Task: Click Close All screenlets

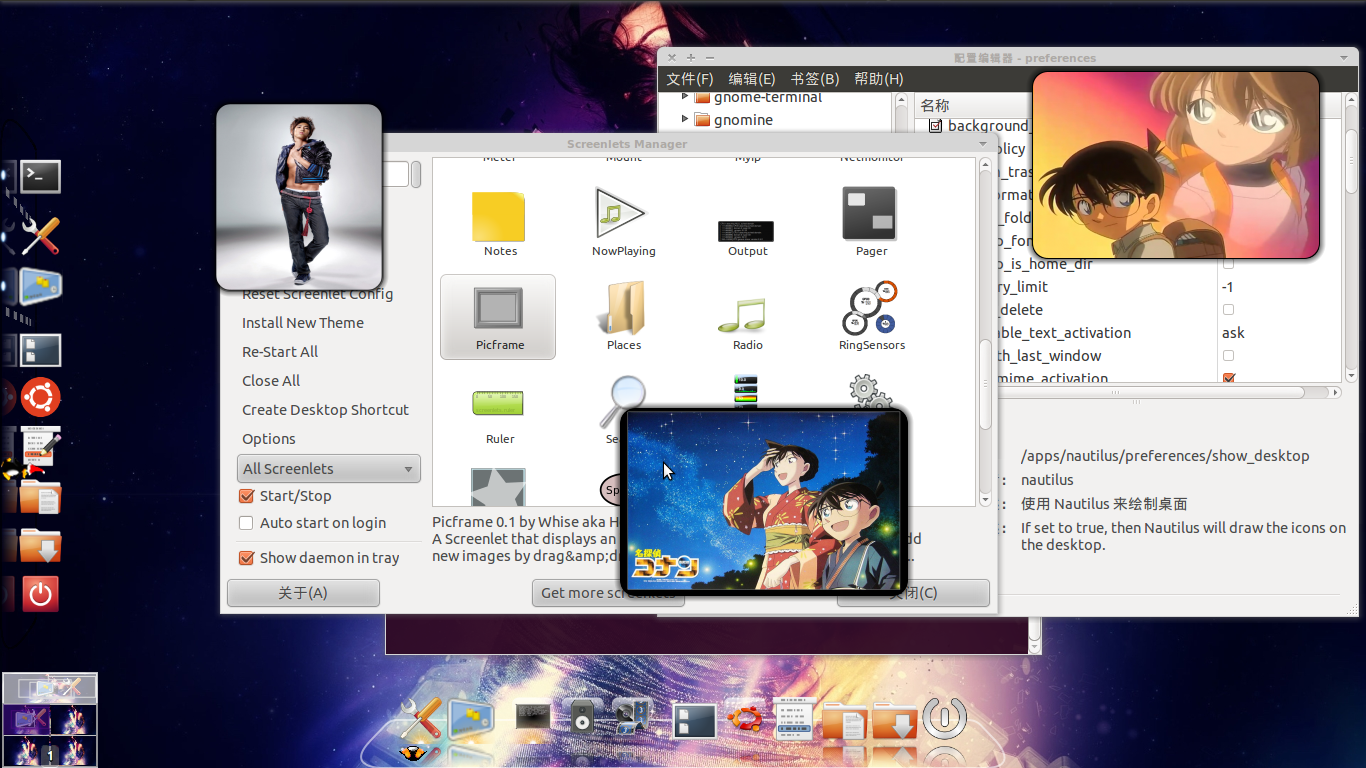Action: 271,381
